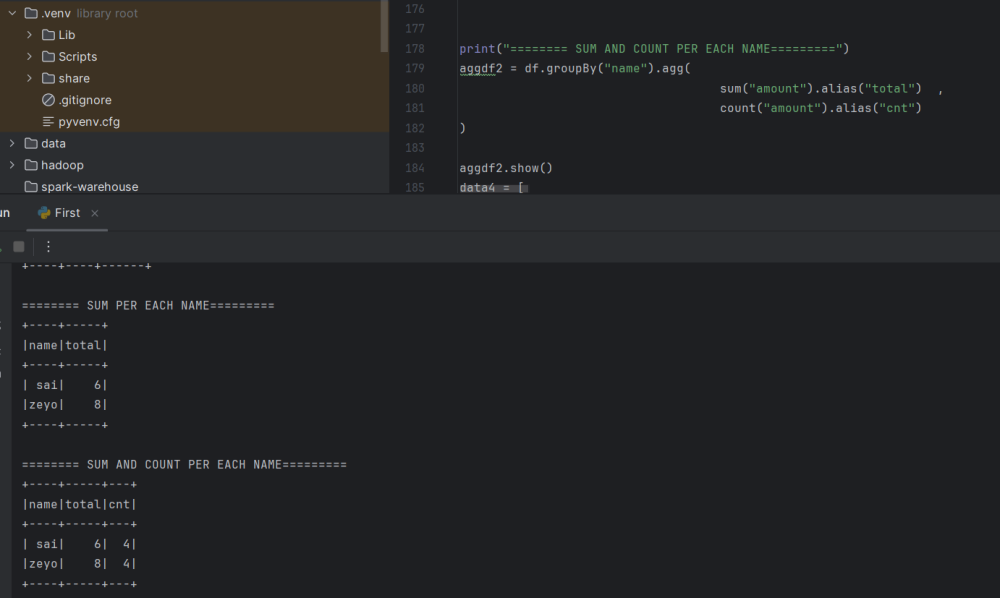The width and height of the screenshot is (1000, 598).
Task: Click the hadoop folder icon
Action: point(31,164)
